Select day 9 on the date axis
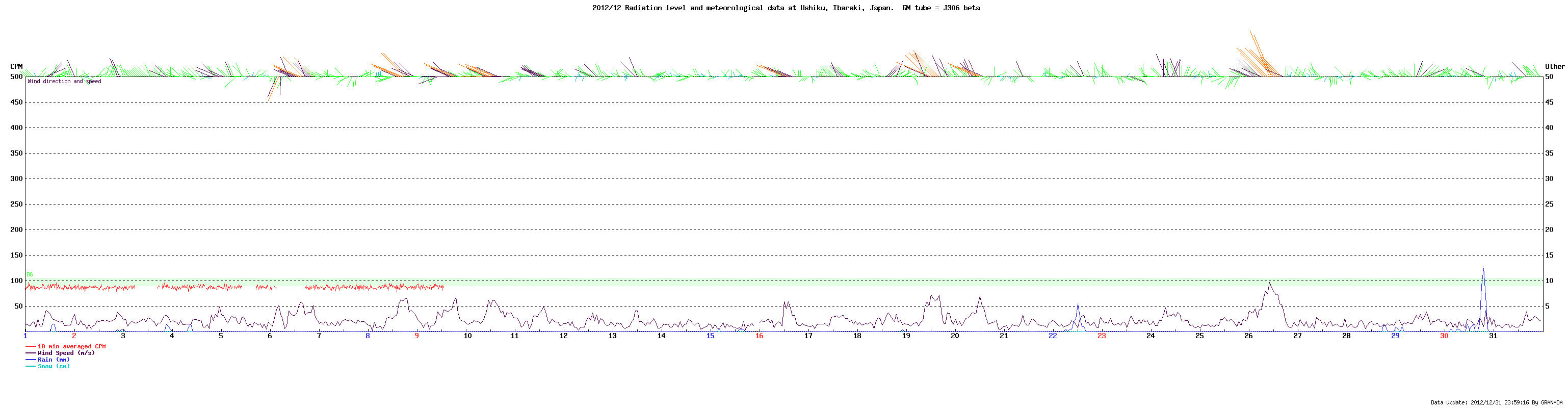 pyautogui.click(x=417, y=336)
